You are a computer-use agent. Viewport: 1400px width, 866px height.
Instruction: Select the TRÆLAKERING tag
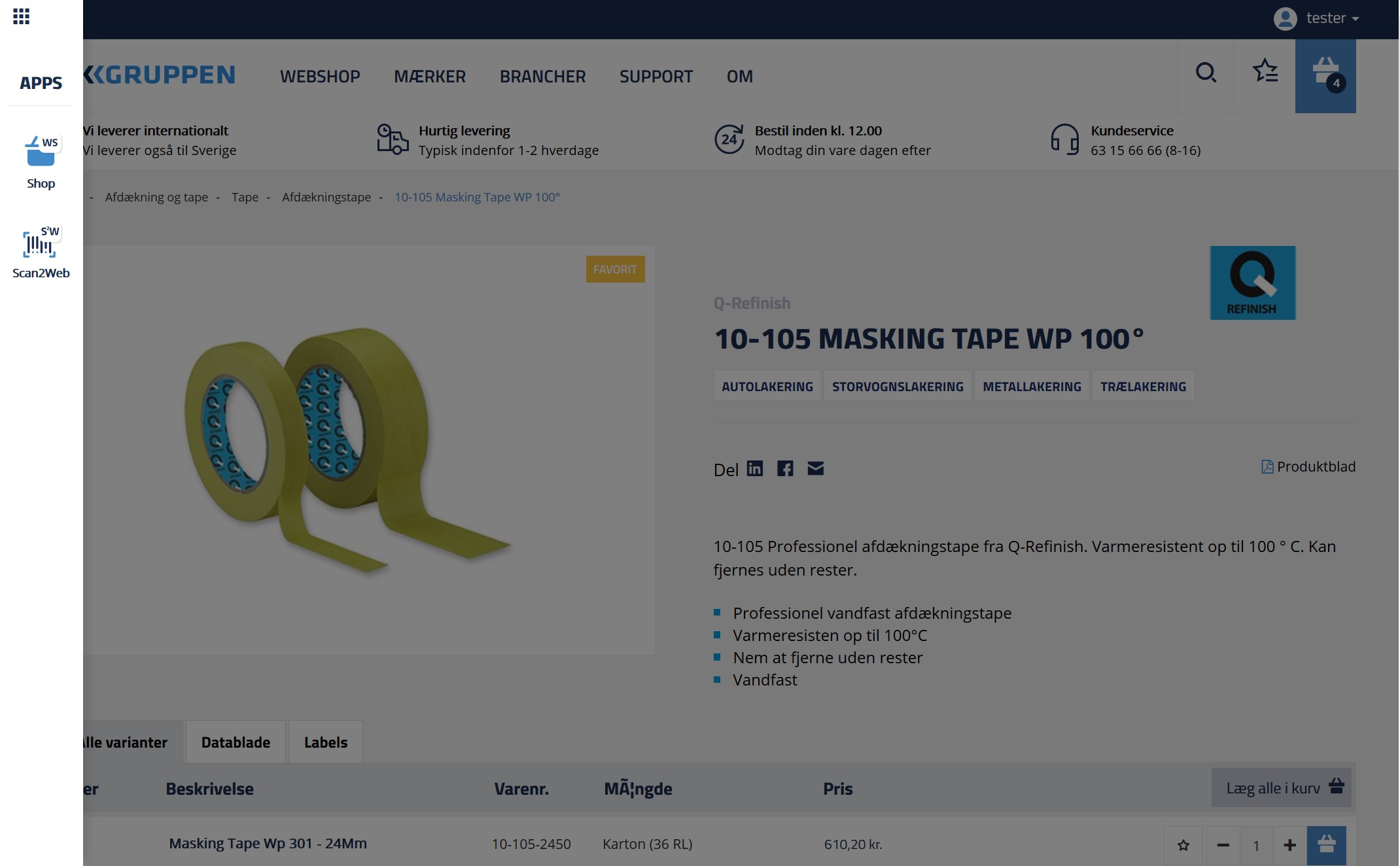point(1143,386)
